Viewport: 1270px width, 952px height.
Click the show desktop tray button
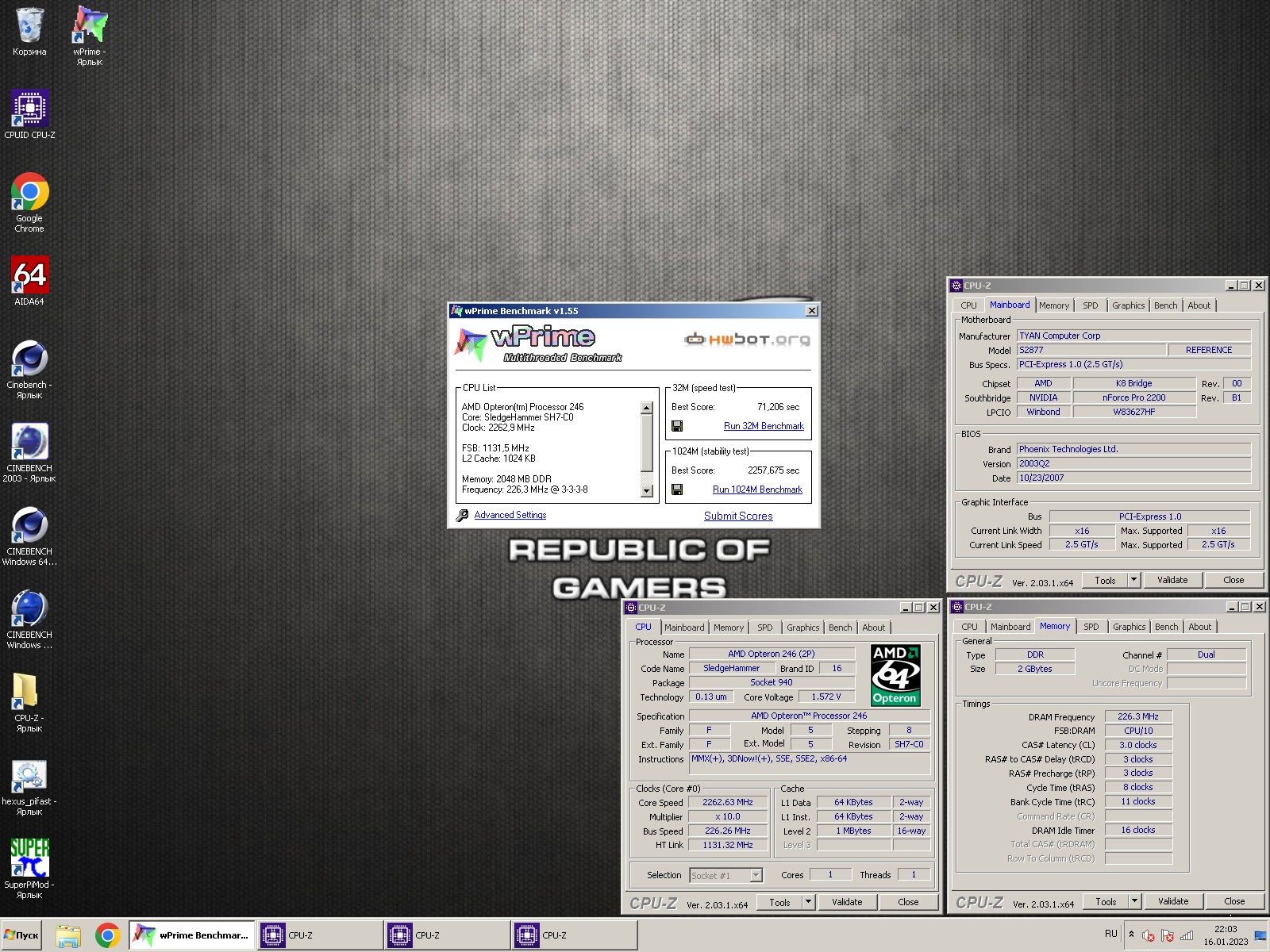pos(1260,935)
